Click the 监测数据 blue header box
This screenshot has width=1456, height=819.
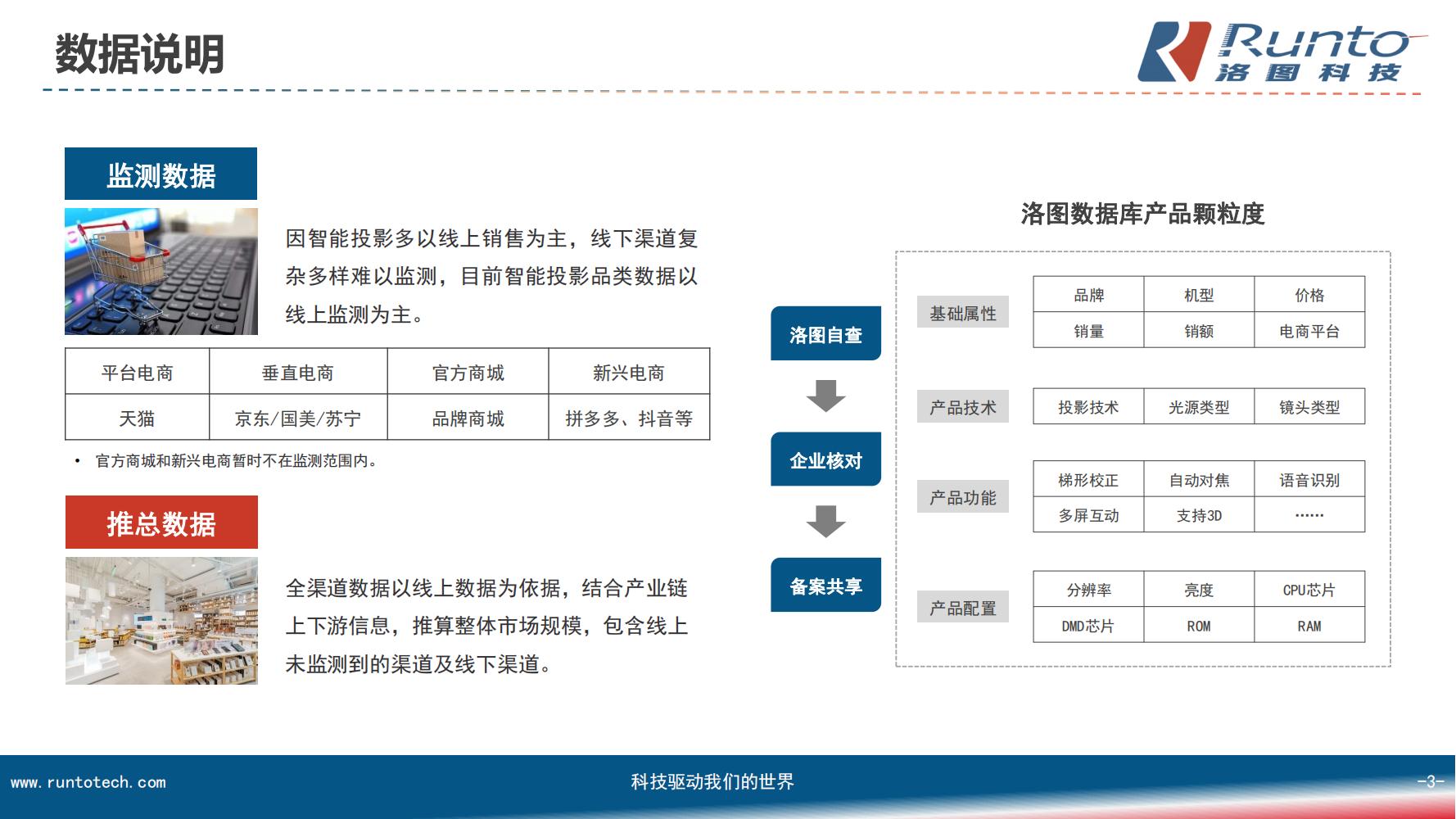[161, 174]
